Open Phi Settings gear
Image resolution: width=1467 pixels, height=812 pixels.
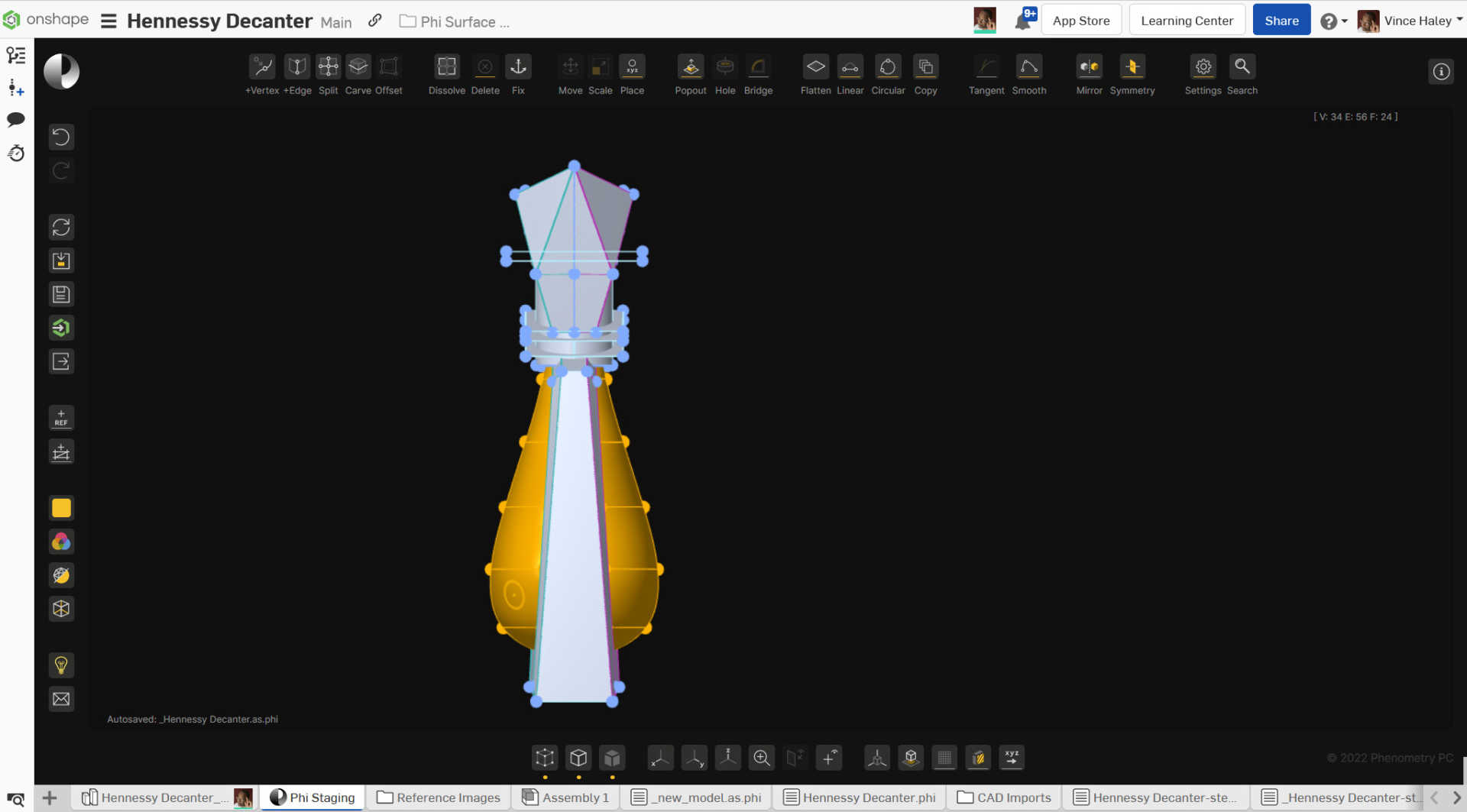click(x=1203, y=74)
